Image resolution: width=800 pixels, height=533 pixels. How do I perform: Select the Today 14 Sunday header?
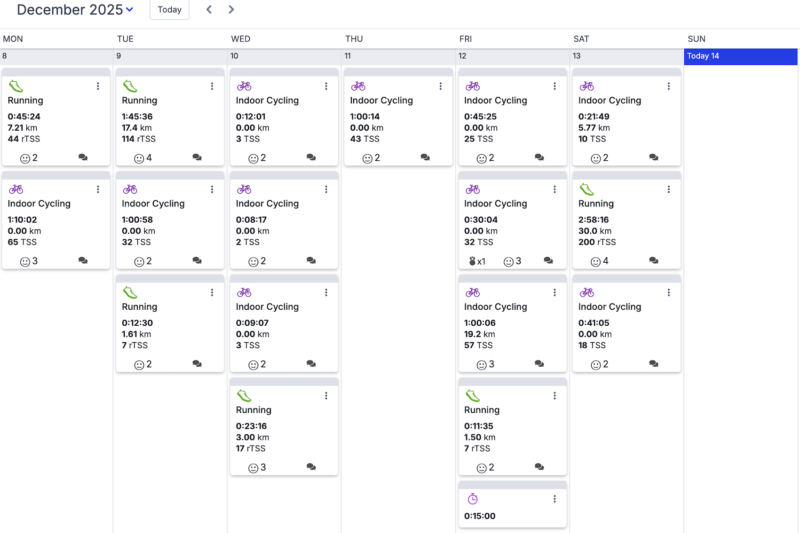[740, 57]
